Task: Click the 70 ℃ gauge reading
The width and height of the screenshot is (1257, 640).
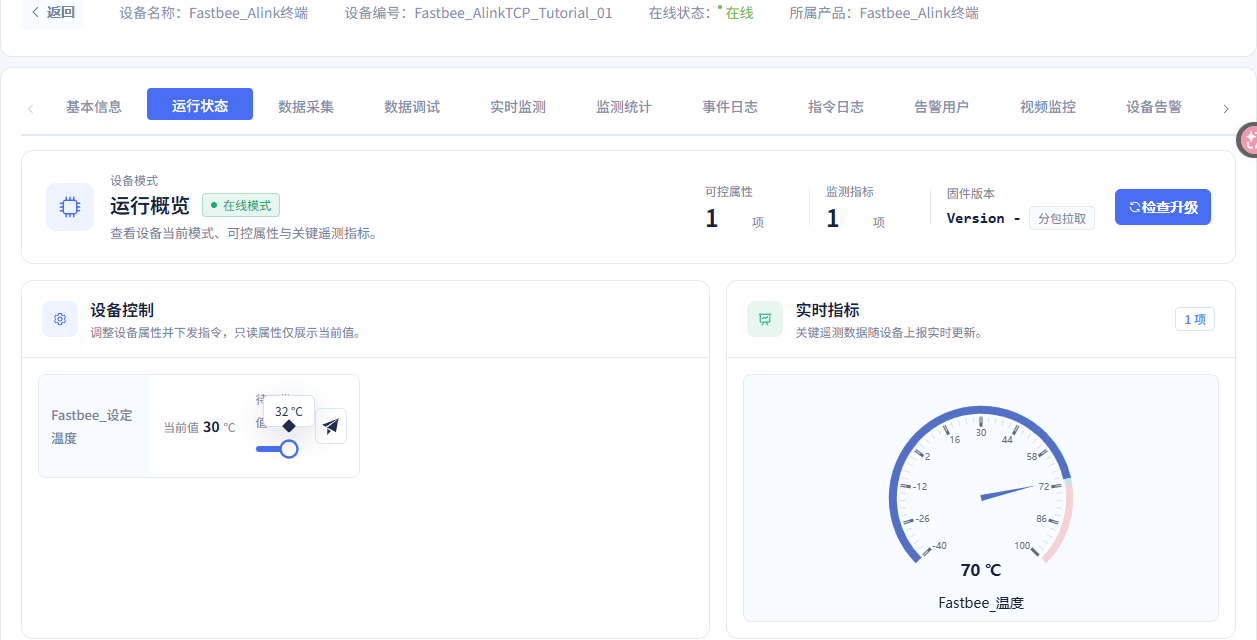Action: point(981,570)
